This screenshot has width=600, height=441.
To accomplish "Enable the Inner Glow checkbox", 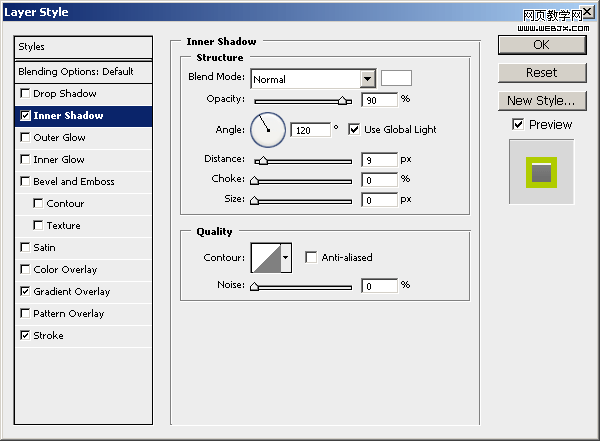I will [x=25, y=159].
